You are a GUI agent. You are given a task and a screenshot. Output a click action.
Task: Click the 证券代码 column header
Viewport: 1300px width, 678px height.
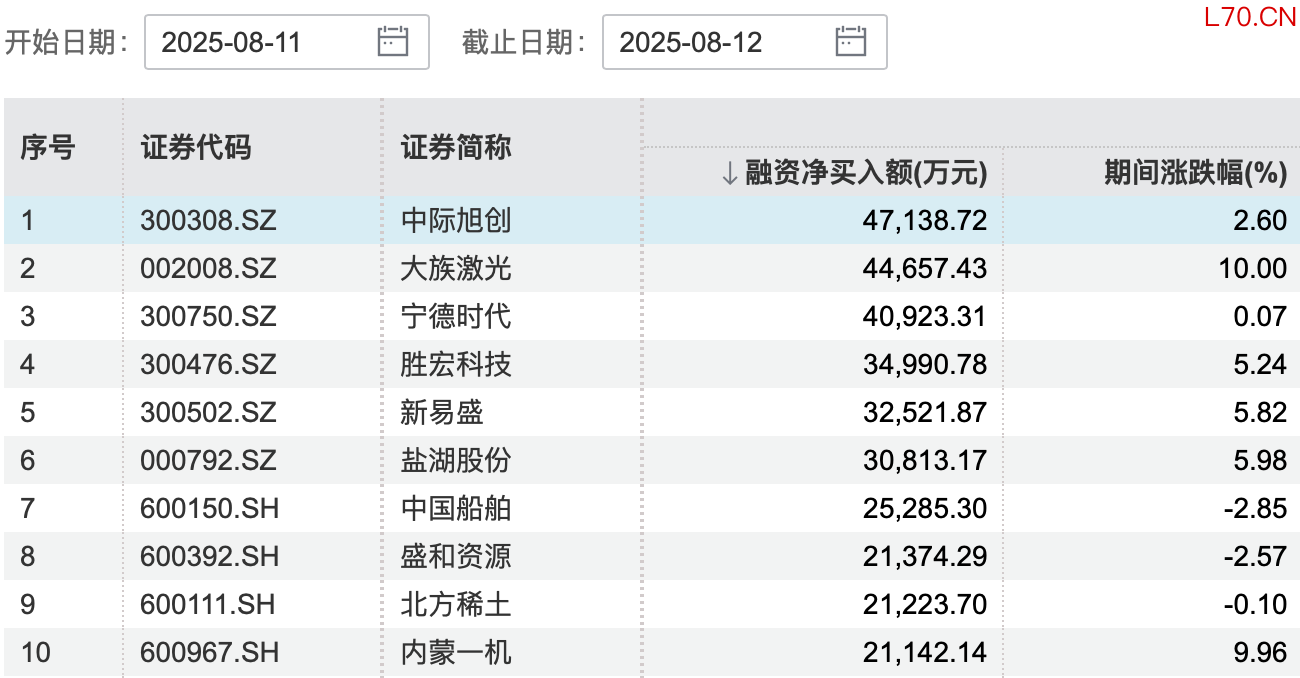click(x=196, y=148)
